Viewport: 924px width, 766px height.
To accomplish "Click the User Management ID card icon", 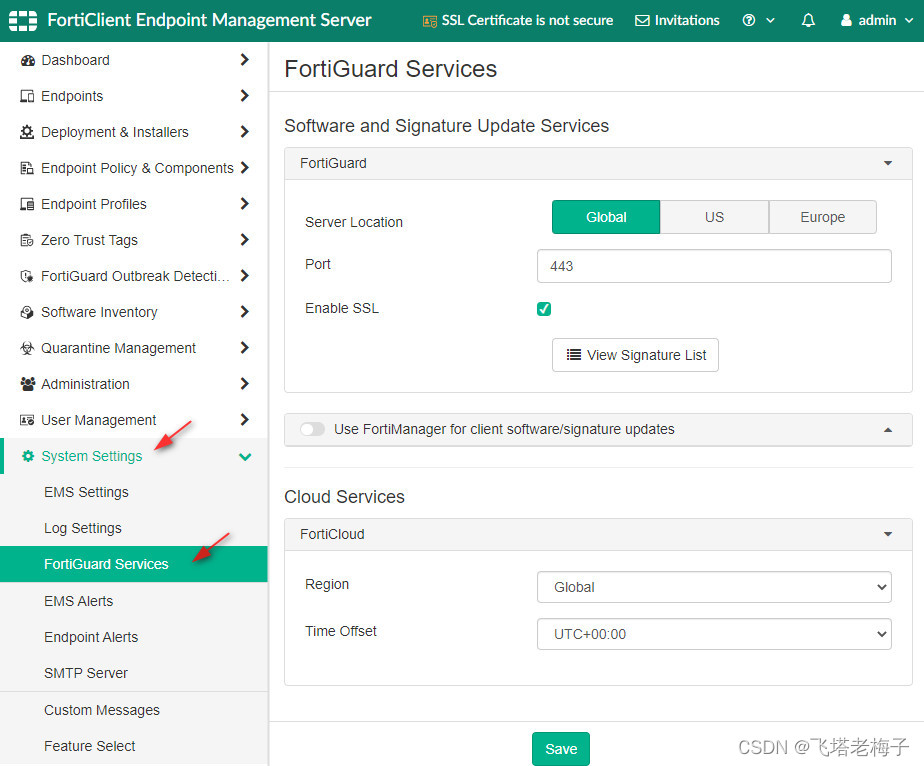I will [x=27, y=420].
